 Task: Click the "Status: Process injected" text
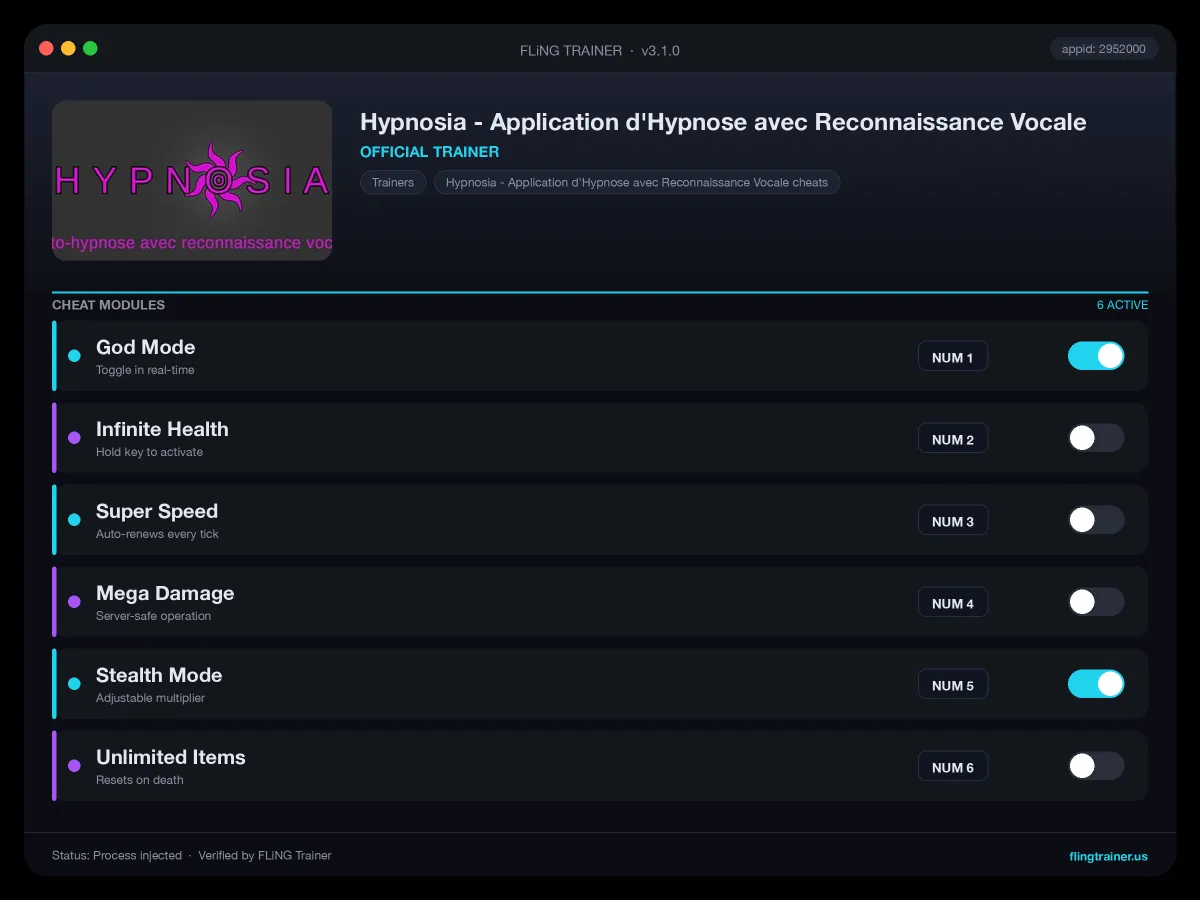[x=117, y=856]
